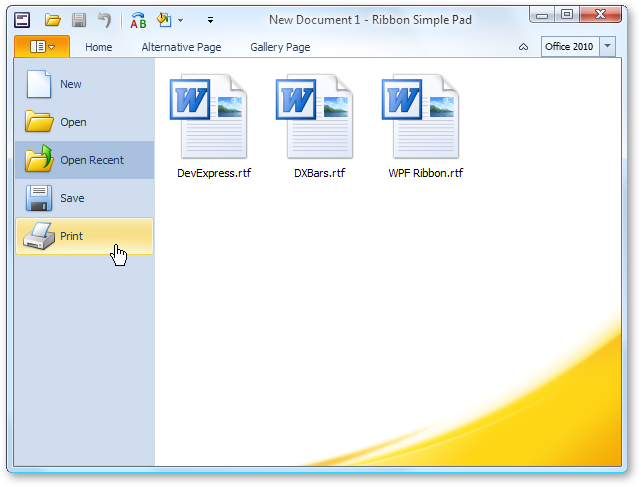Image resolution: width=641 pixels, height=487 pixels.
Task: Open the DevExpress.rtf recent document
Action: (x=214, y=127)
